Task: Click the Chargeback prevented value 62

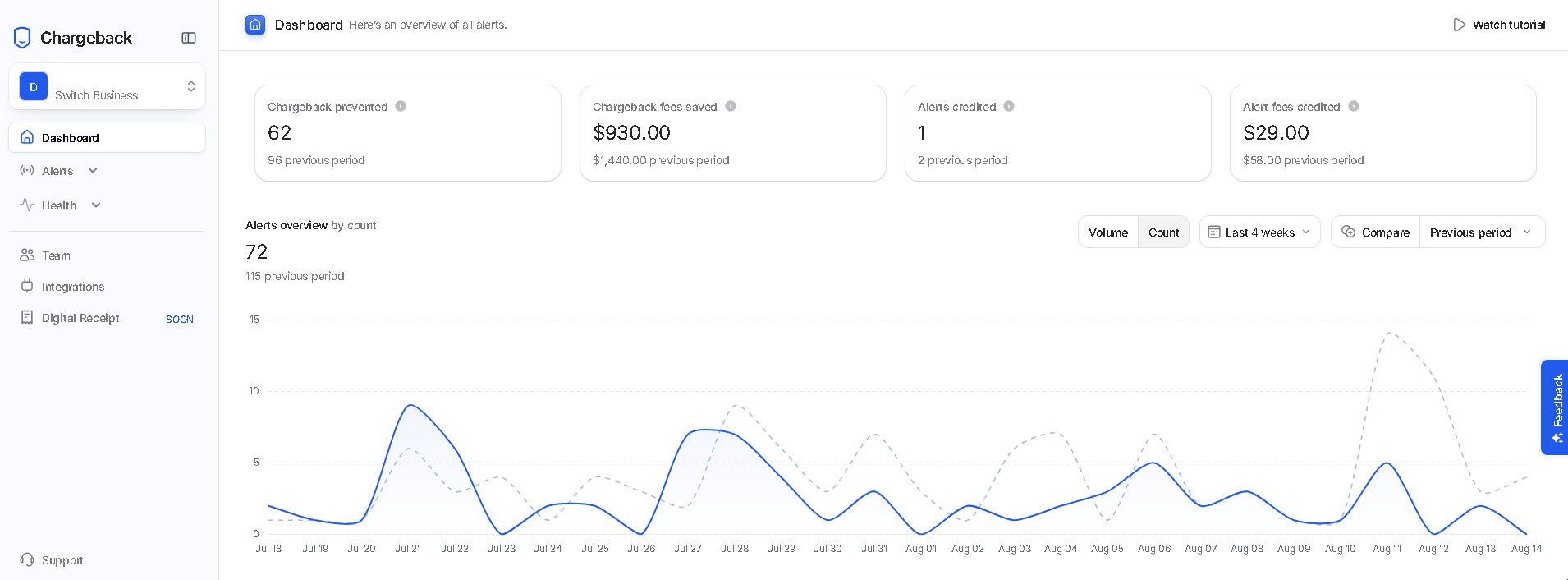Action: [x=279, y=133]
